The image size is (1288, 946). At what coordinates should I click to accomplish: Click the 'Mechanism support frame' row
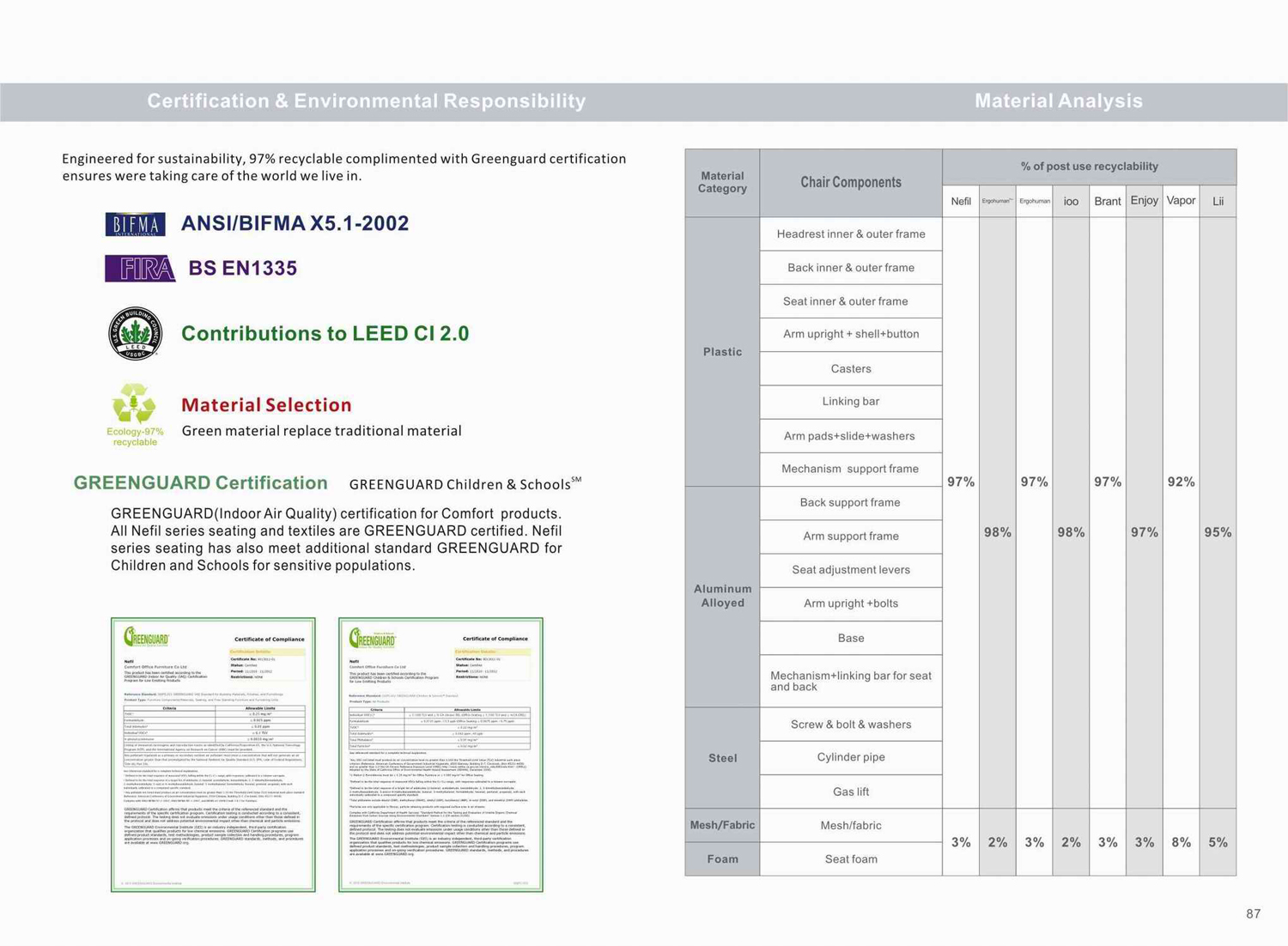(x=851, y=469)
